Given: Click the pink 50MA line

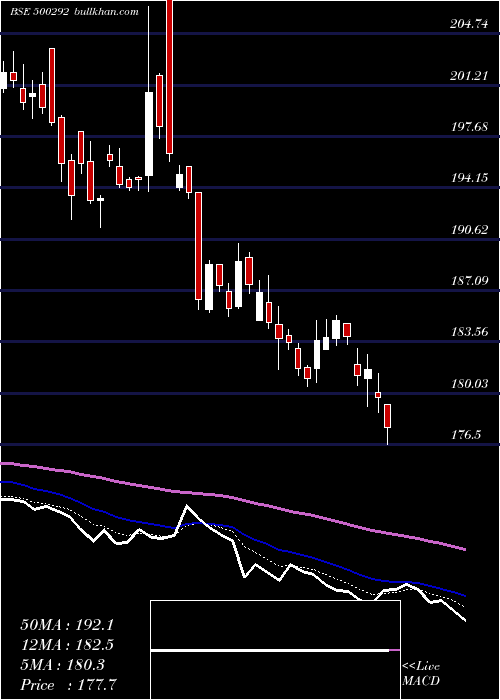Looking at the screenshot, I should pos(232,496).
